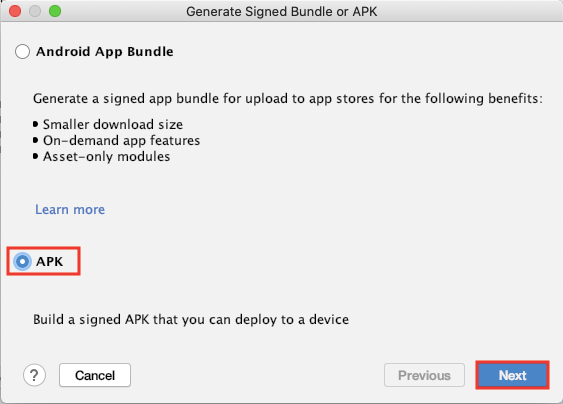Click the 'Build a signed APK' description text

coord(191,319)
